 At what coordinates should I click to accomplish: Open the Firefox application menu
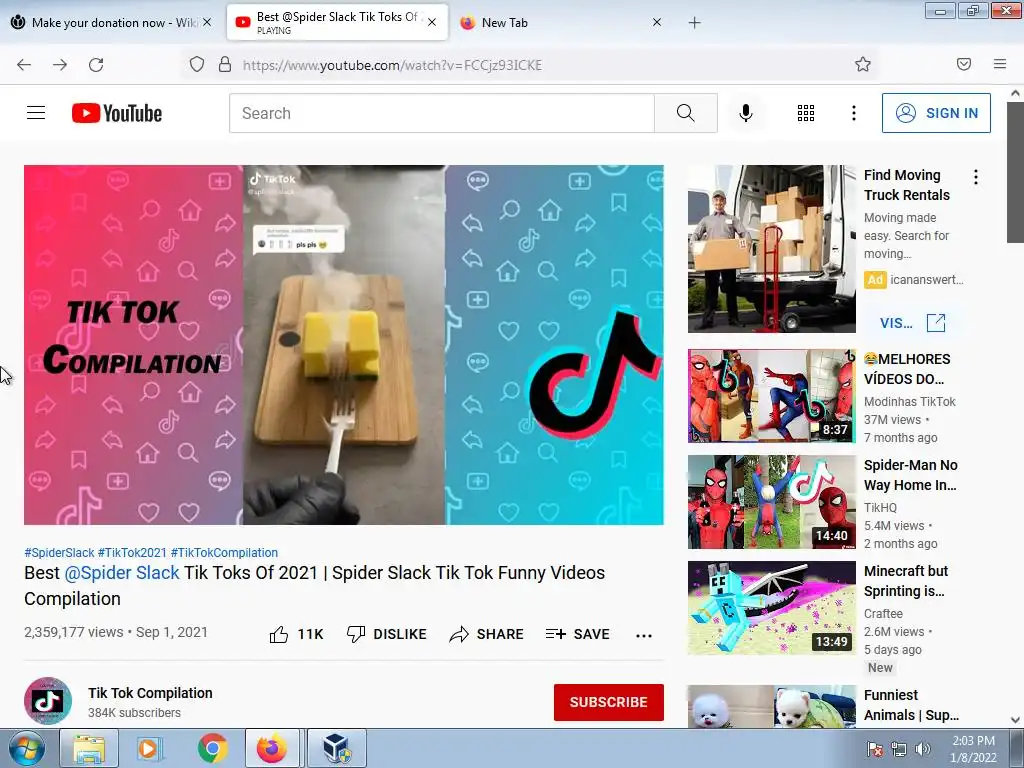click(1000, 64)
